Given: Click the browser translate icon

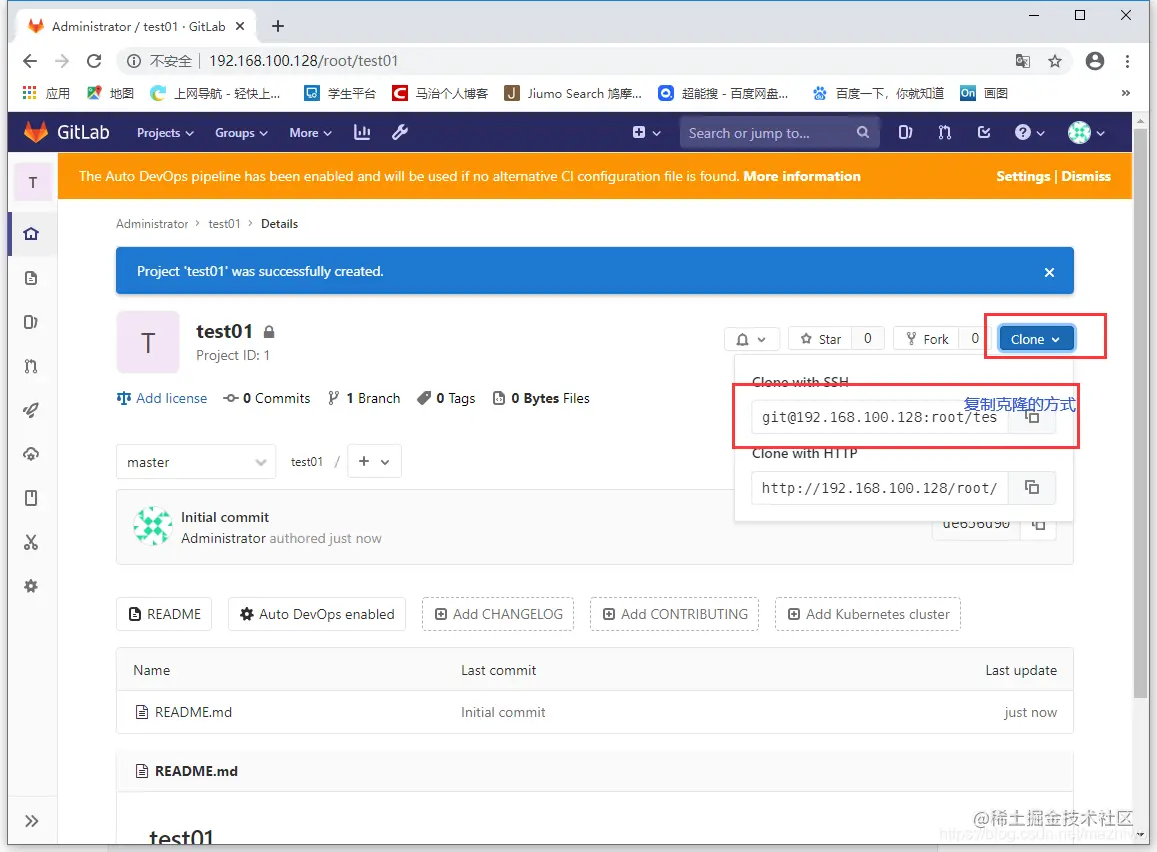Looking at the screenshot, I should point(1023,61).
